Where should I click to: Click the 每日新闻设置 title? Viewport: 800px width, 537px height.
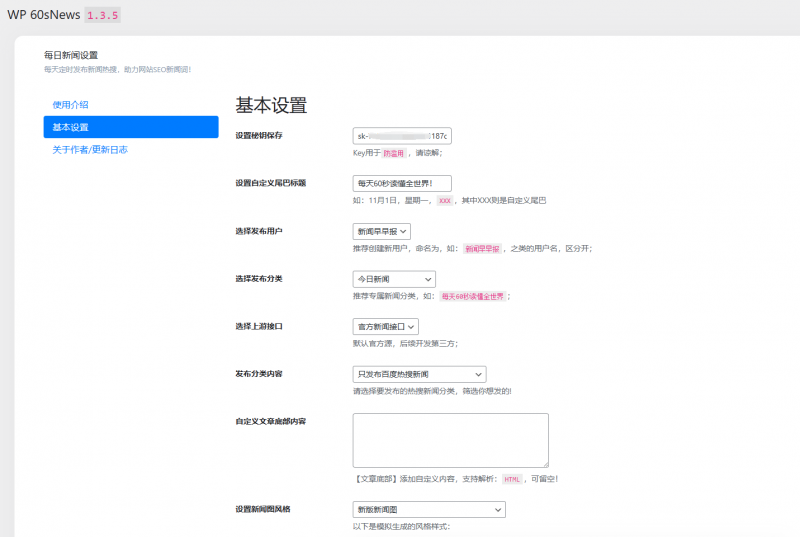tap(71, 55)
